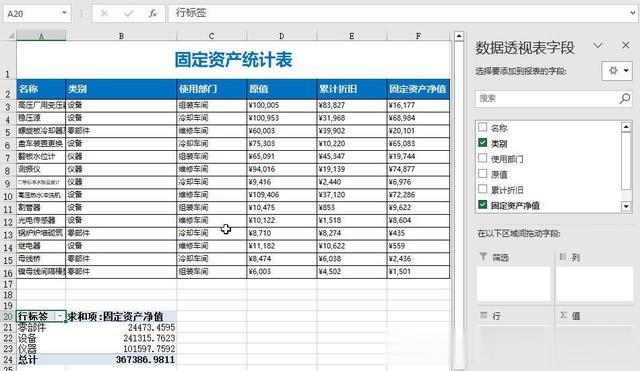640x371 pixels.
Task: Check the 使用部门 field checkbox
Action: (x=482, y=158)
